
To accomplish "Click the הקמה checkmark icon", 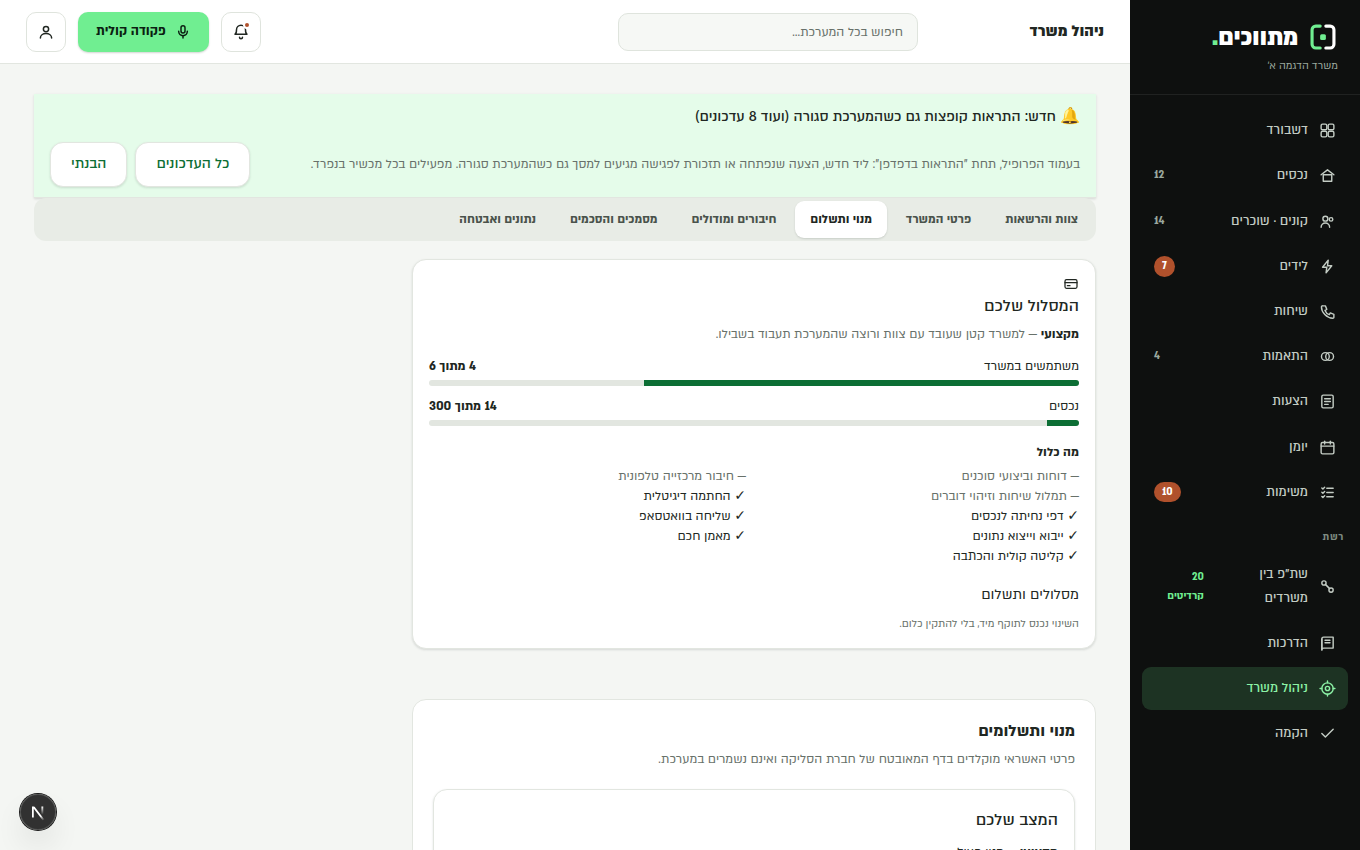I will [1327, 733].
